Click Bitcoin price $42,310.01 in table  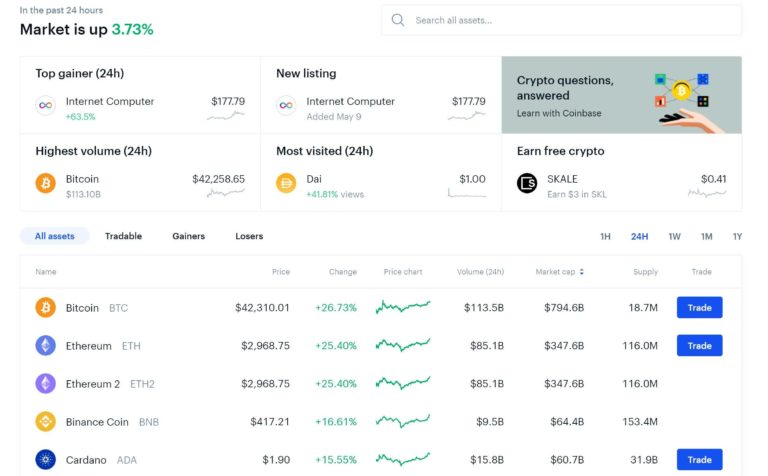tap(262, 308)
